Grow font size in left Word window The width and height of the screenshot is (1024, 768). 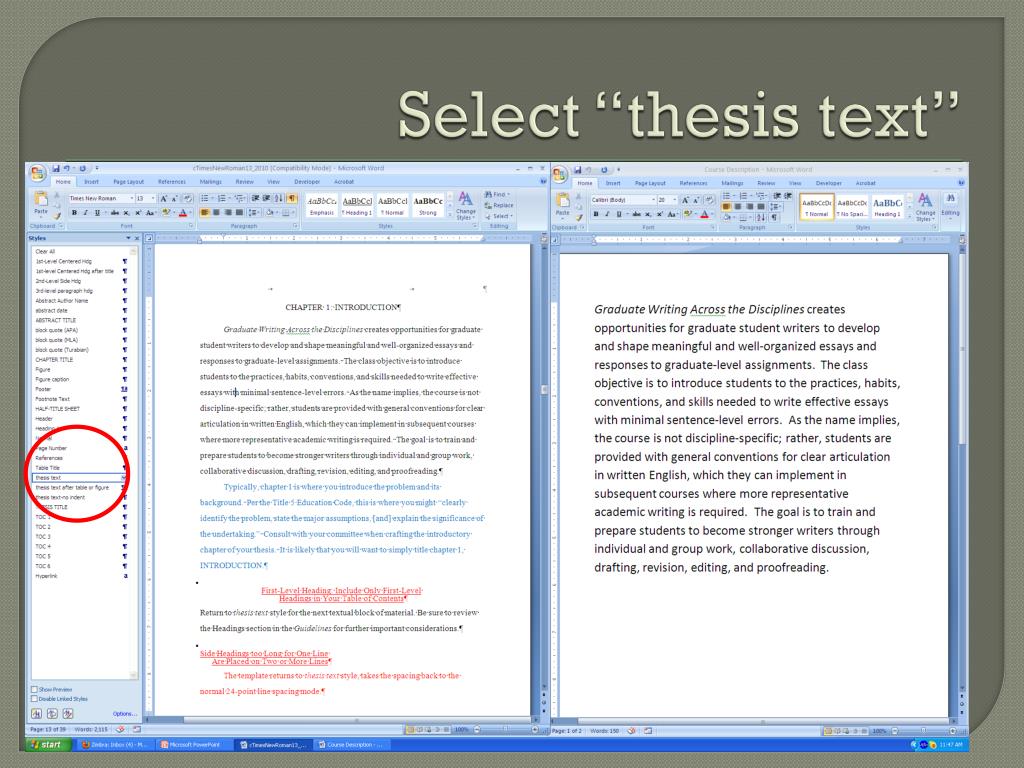click(x=163, y=199)
